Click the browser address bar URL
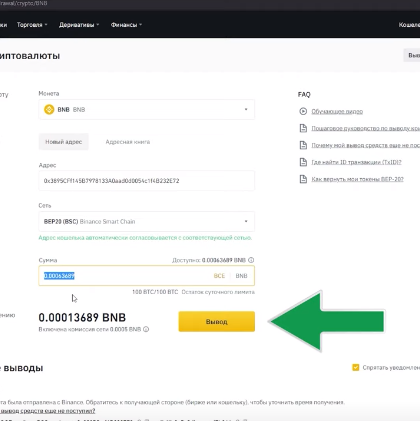The height and width of the screenshot is (421, 420). (24, 3)
